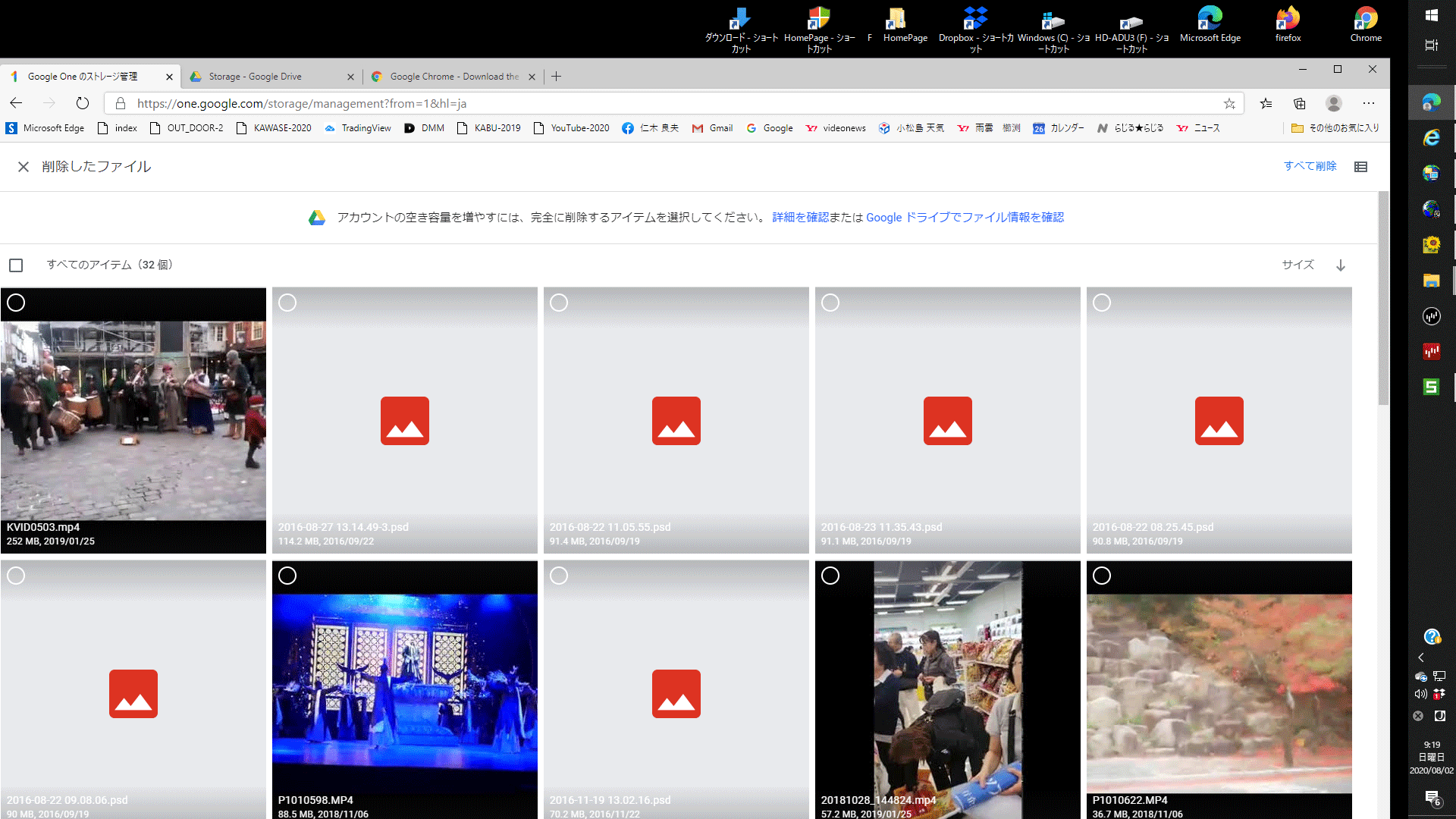Screen dimensions: 1456x819
Task: Select KVID0503.mp4 using its circle toggle
Action: click(16, 303)
